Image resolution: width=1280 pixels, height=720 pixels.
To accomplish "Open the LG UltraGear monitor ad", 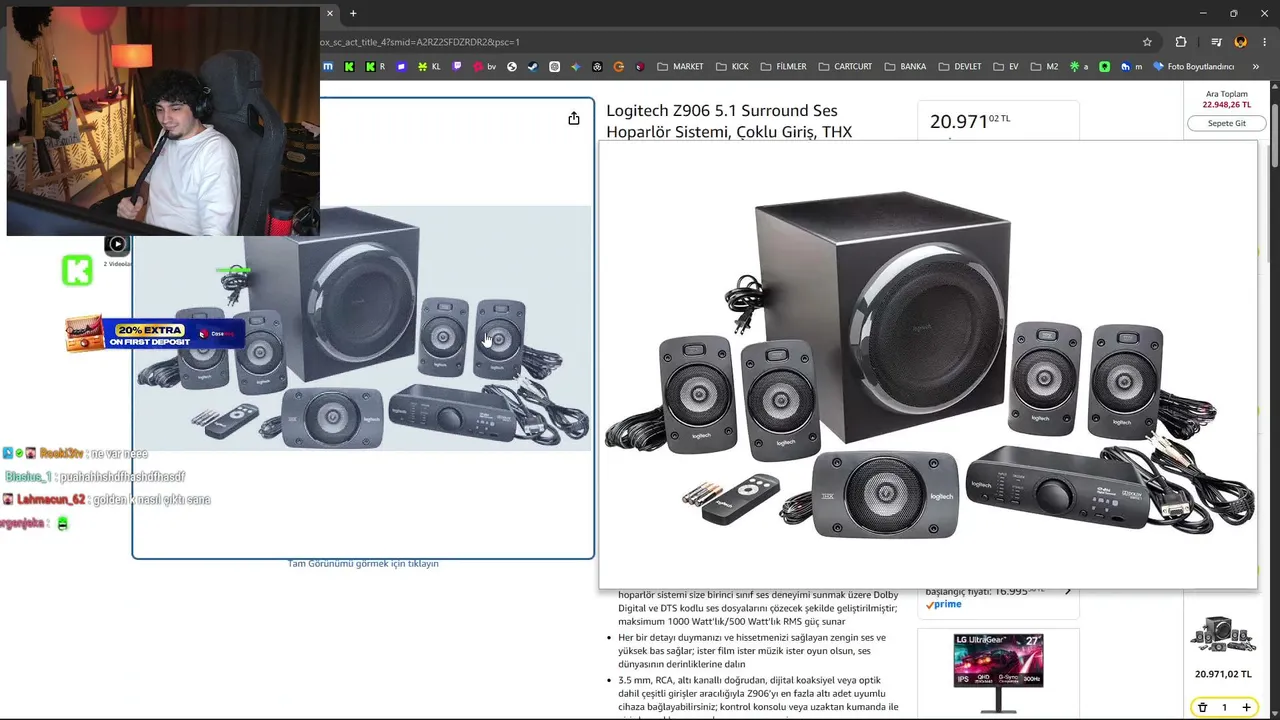I will pyautogui.click(x=998, y=673).
